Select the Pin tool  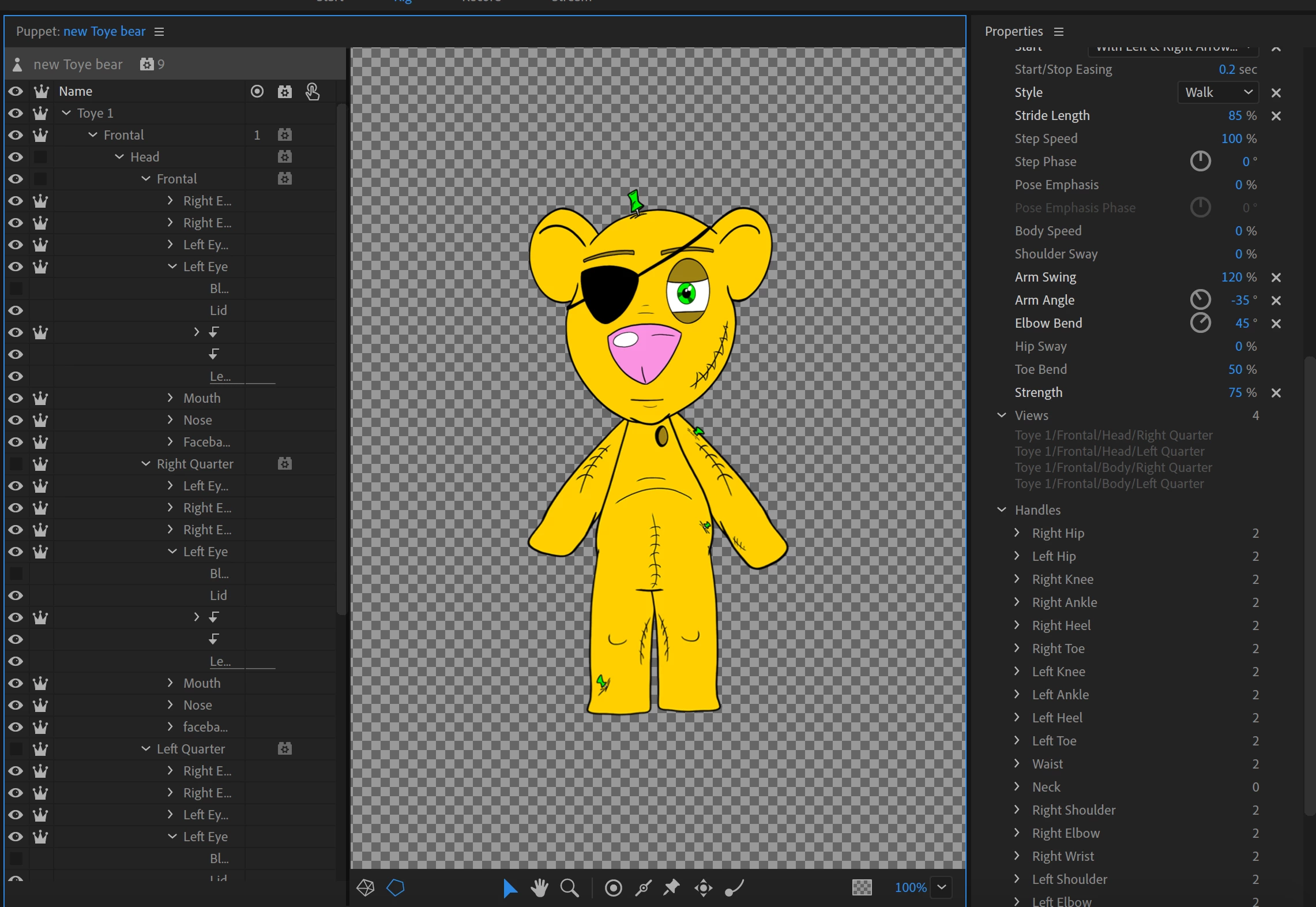click(x=671, y=887)
